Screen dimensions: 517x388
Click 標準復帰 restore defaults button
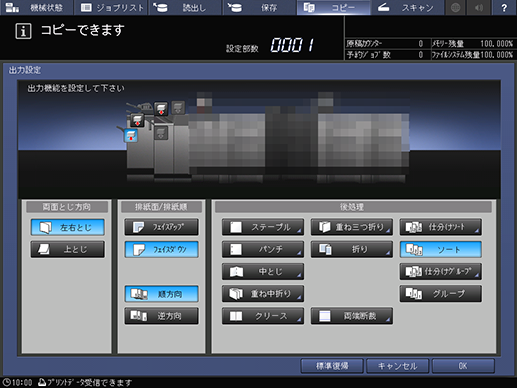tap(332, 366)
